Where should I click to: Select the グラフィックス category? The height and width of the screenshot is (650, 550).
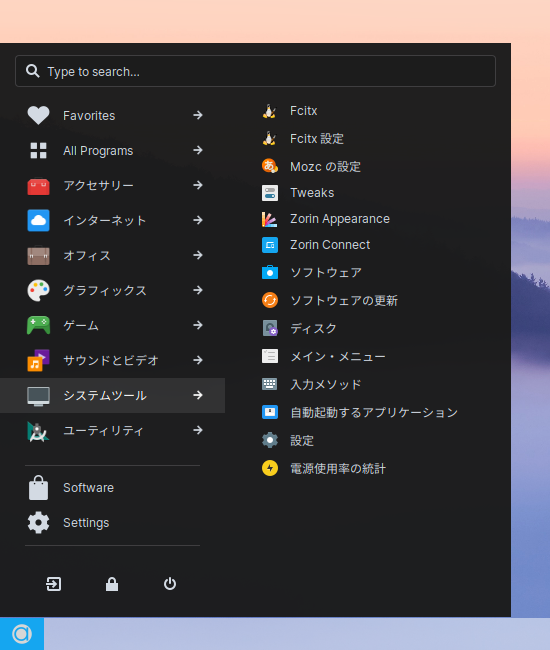click(x=113, y=290)
